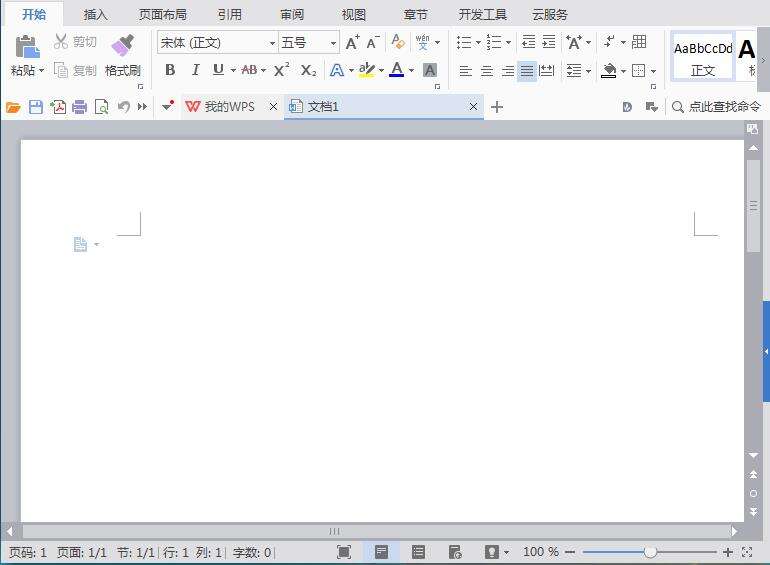Switch to the 插入 ribbon tab

coord(96,14)
